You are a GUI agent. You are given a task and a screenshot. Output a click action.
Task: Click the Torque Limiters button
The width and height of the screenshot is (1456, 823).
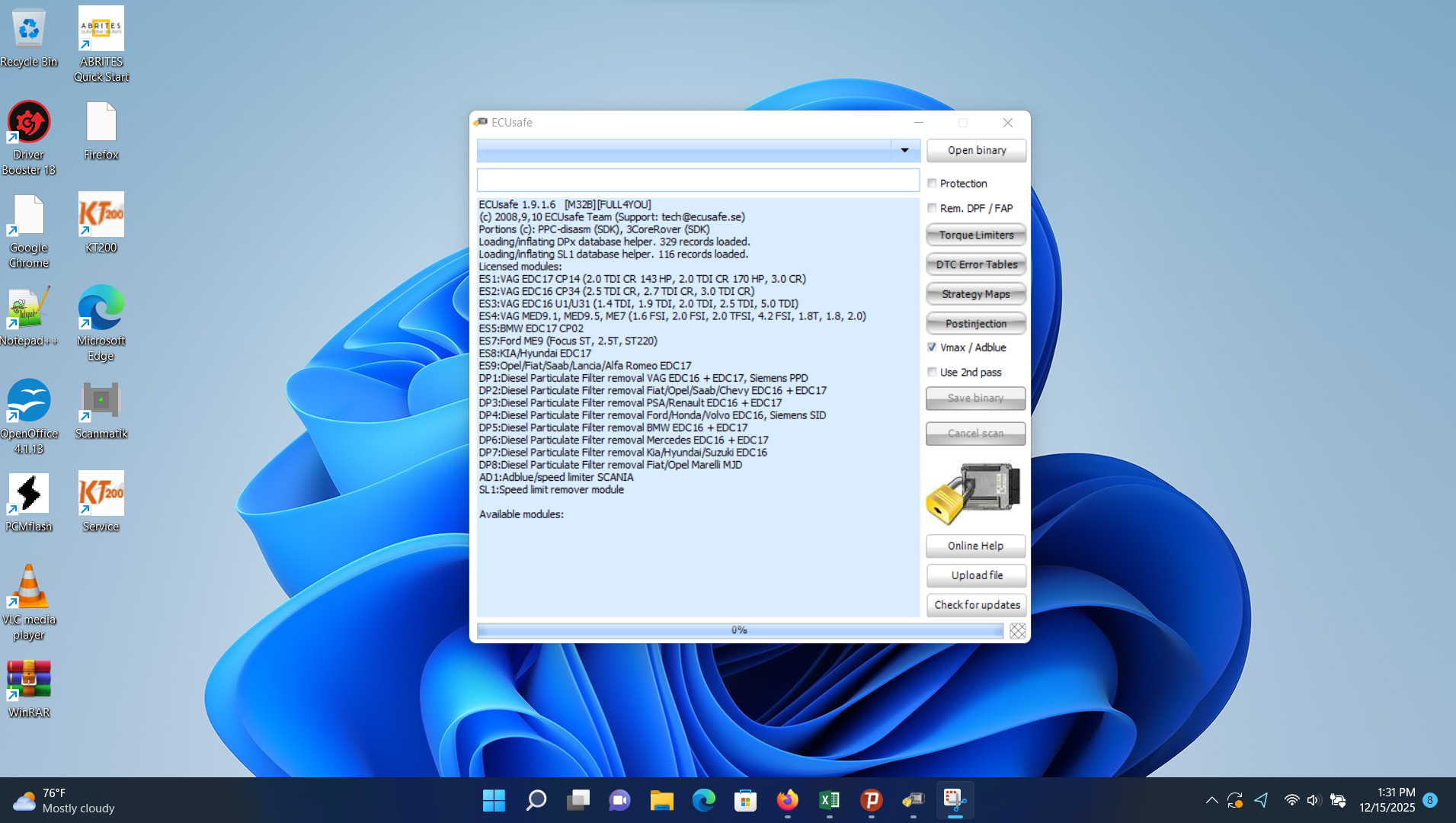coord(976,235)
